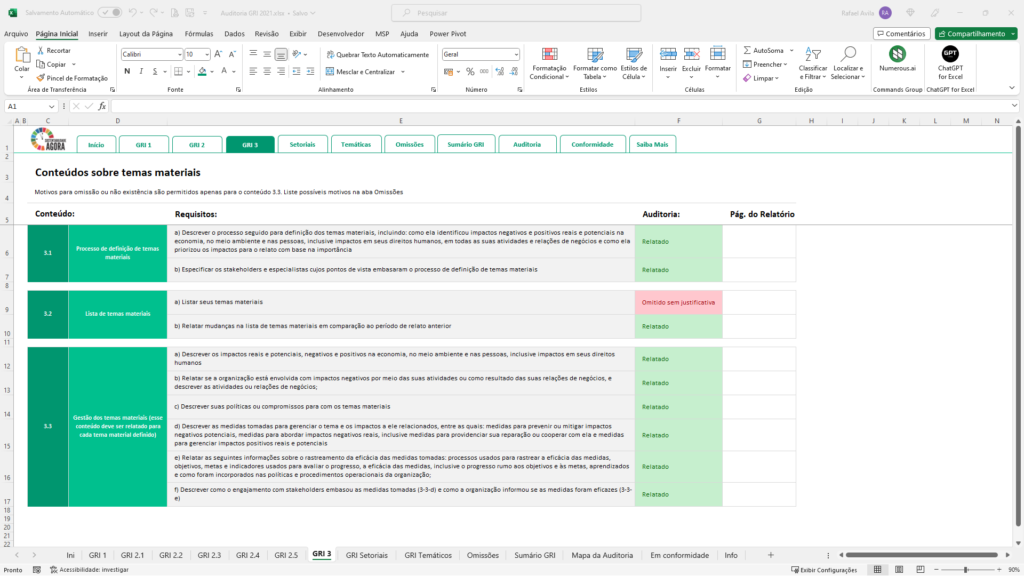Launch the Numerous.ai add-in

[x=897, y=58]
